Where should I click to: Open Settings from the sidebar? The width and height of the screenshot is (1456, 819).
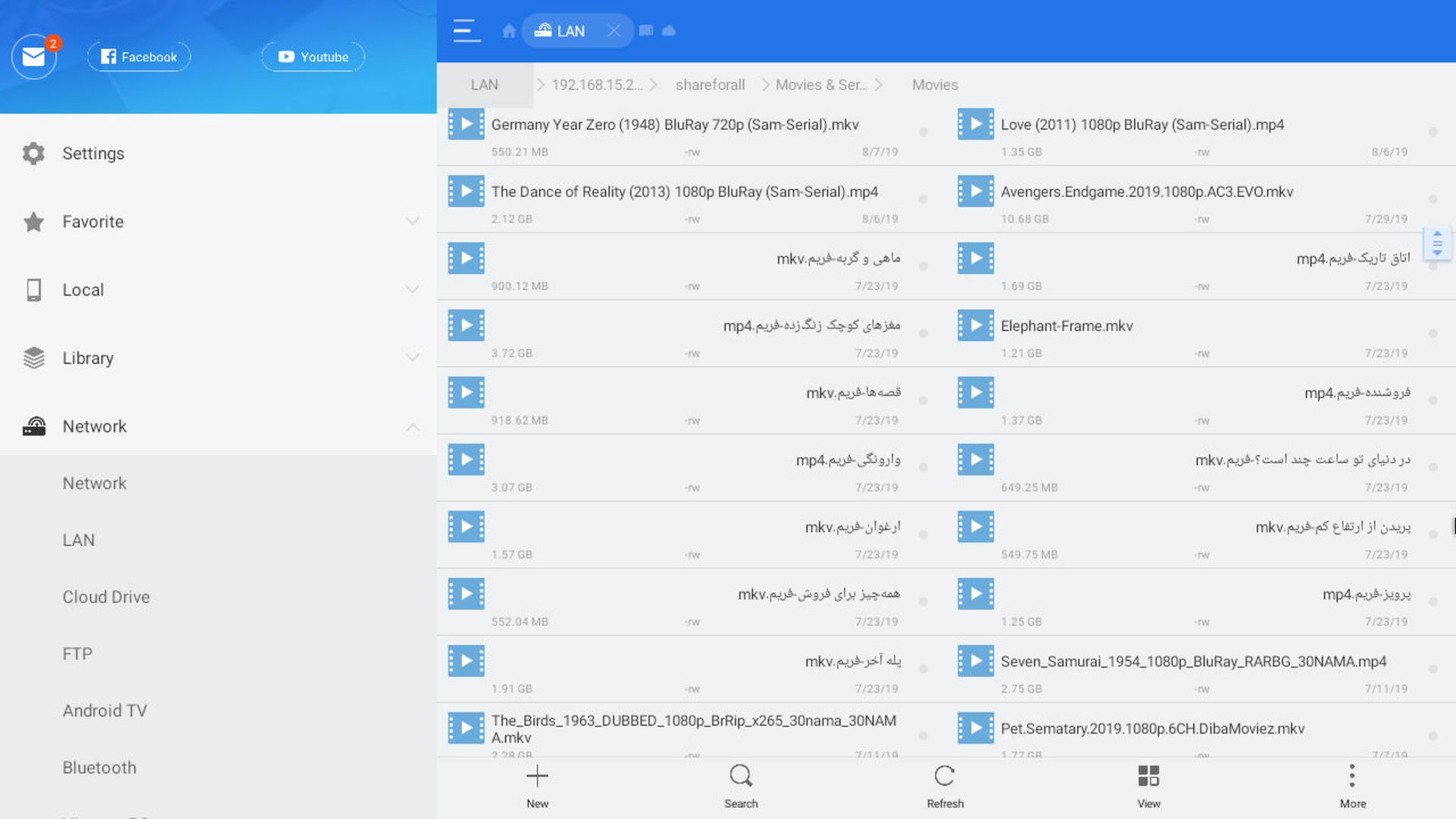pos(93,153)
